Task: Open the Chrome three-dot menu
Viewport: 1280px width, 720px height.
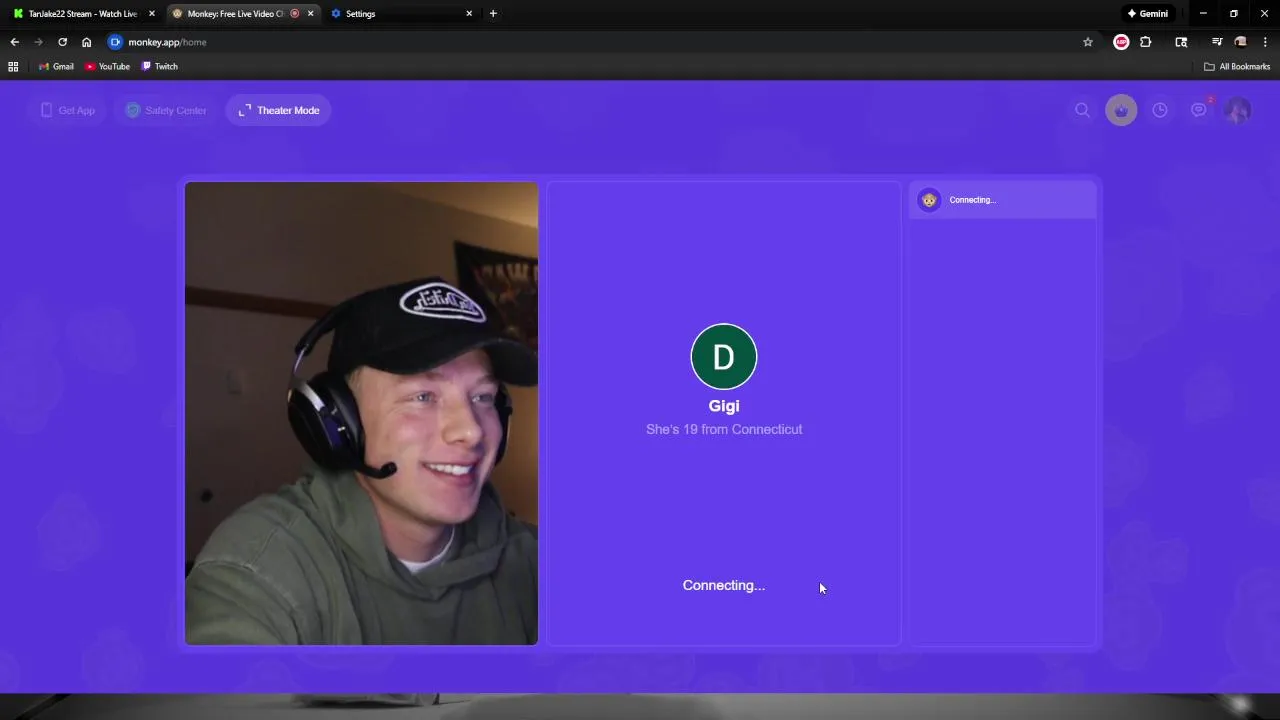Action: point(1265,42)
